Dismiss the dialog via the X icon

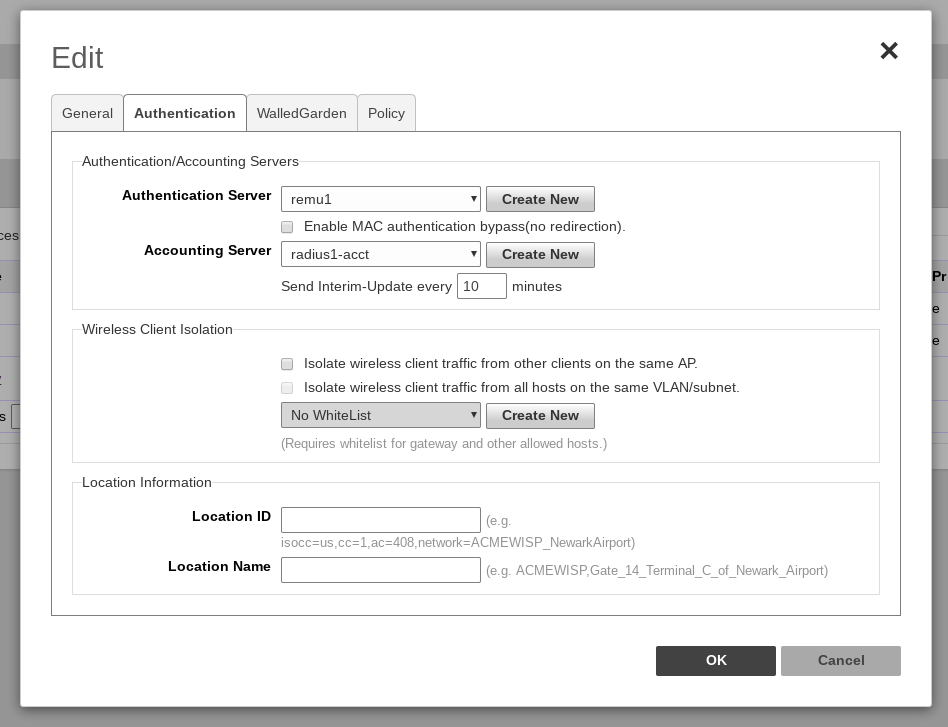point(889,51)
